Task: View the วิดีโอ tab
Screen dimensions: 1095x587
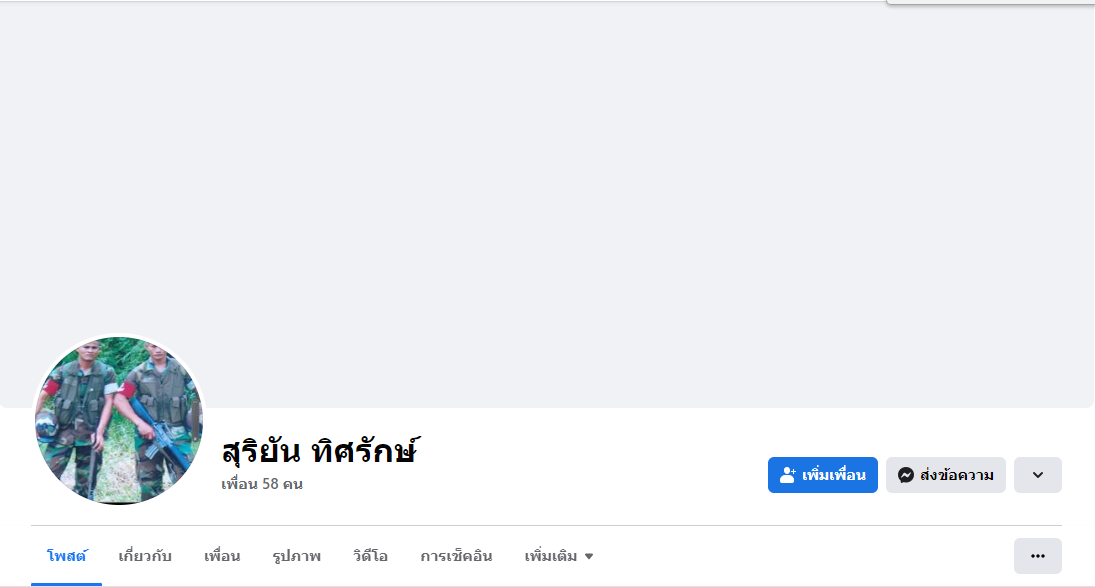Action: pyautogui.click(x=370, y=556)
